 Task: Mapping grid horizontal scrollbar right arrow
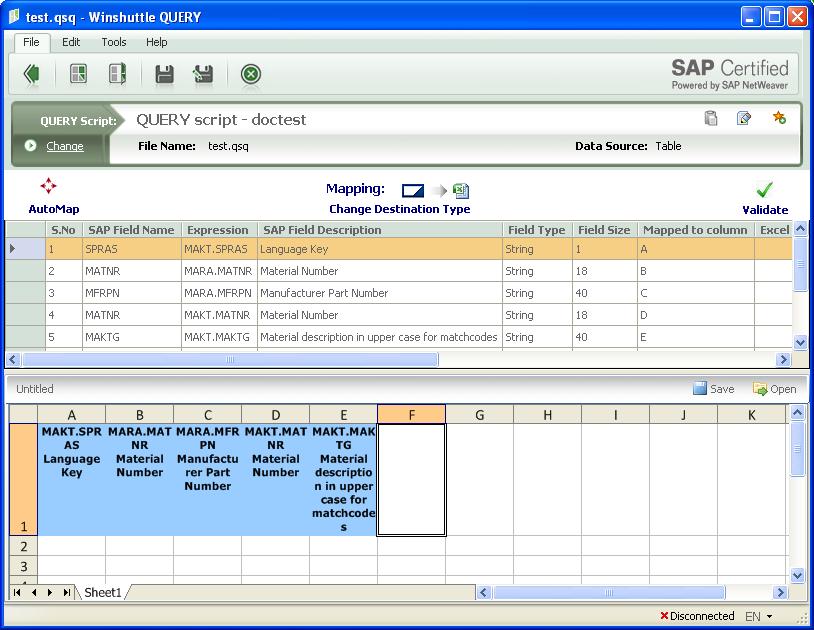coord(783,359)
